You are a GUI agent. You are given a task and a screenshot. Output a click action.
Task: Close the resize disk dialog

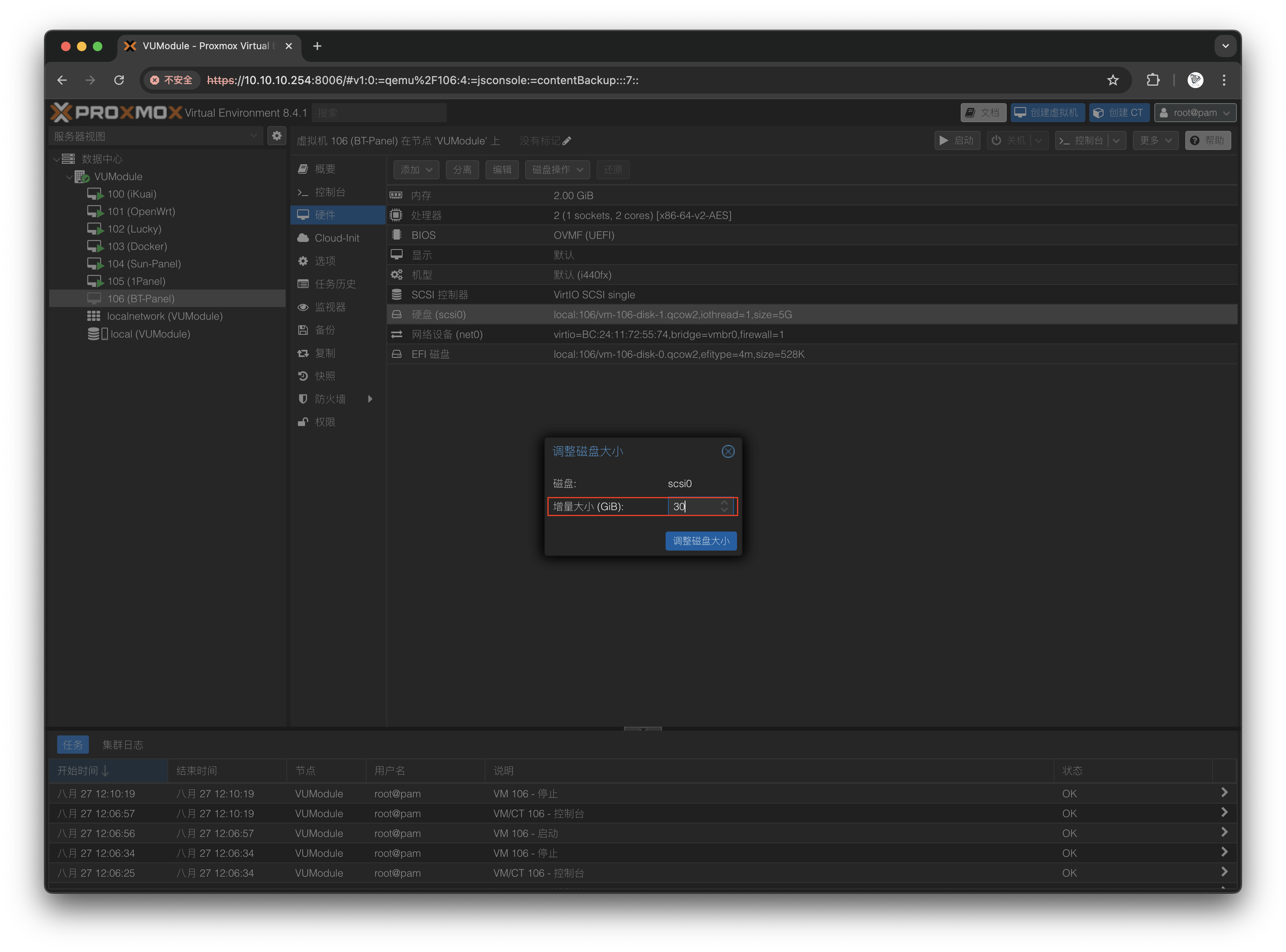pos(728,451)
